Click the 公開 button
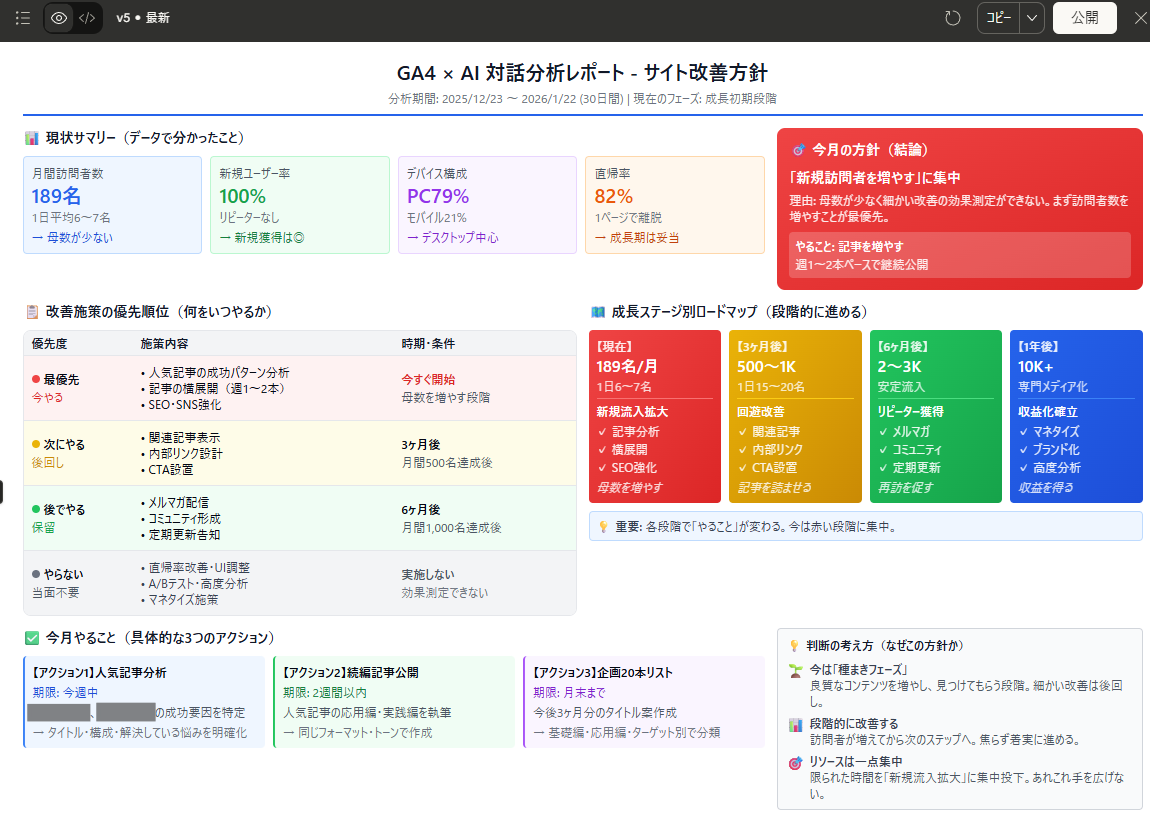Viewport: 1150px width, 818px height. tap(1085, 18)
